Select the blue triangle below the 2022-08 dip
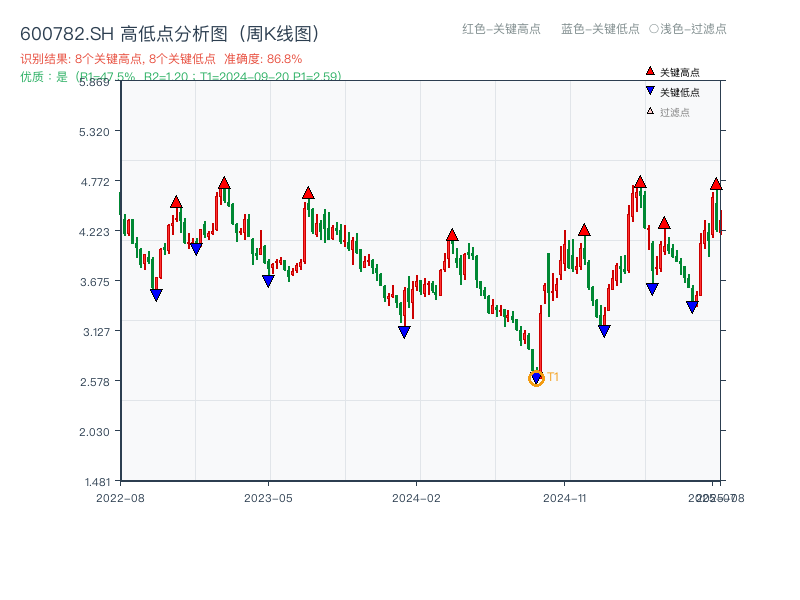Viewport: 800px width, 600px height. (x=157, y=294)
